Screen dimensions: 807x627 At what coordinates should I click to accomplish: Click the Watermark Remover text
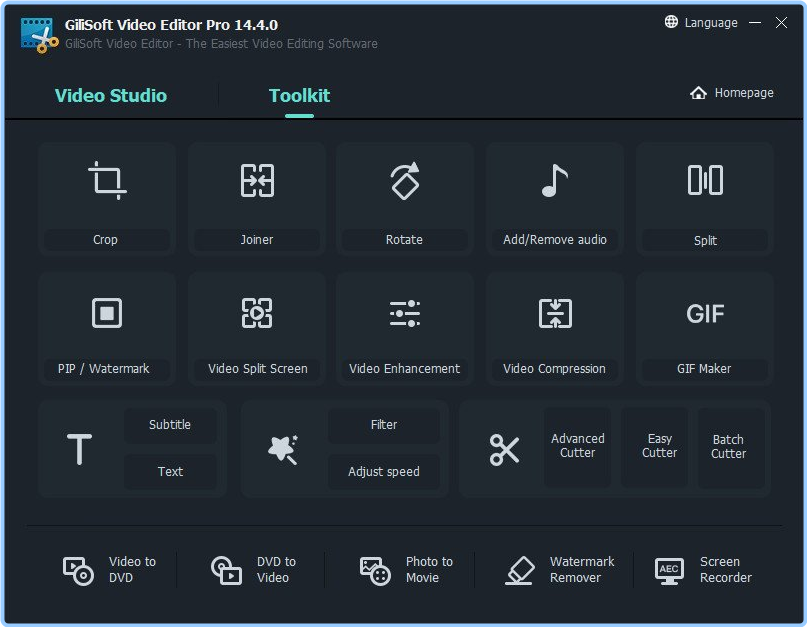pyautogui.click(x=582, y=570)
